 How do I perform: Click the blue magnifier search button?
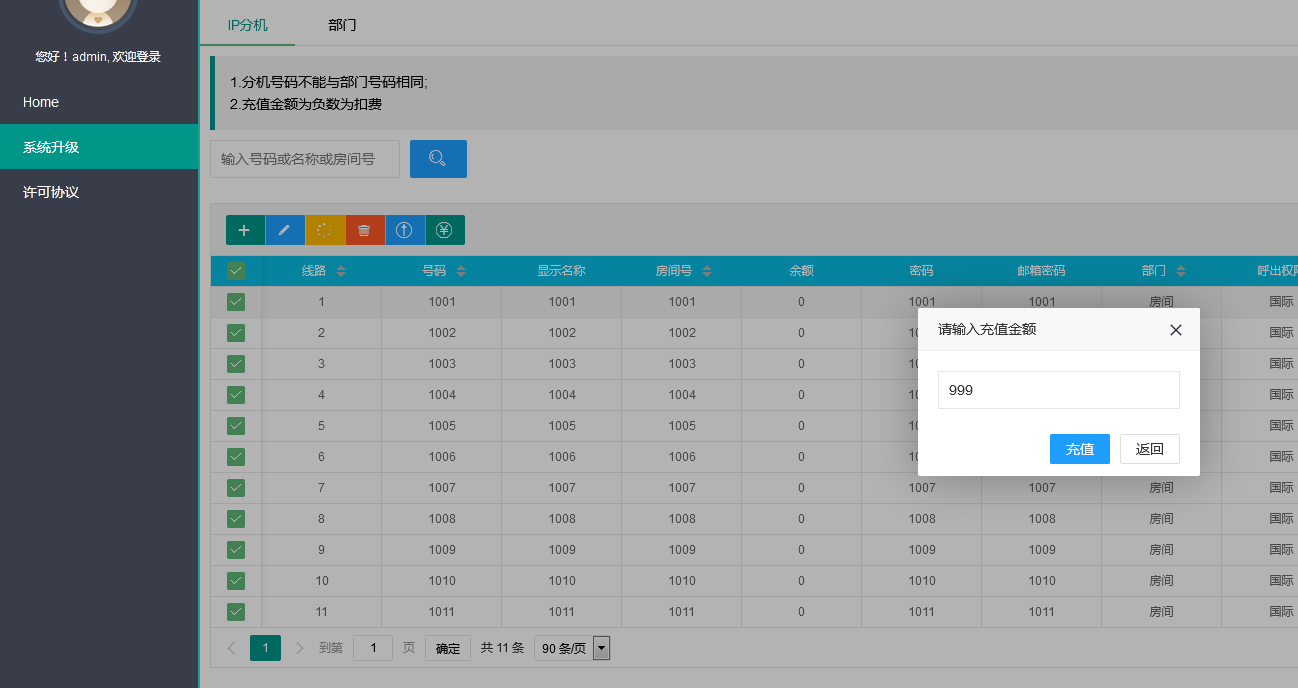(x=438, y=159)
